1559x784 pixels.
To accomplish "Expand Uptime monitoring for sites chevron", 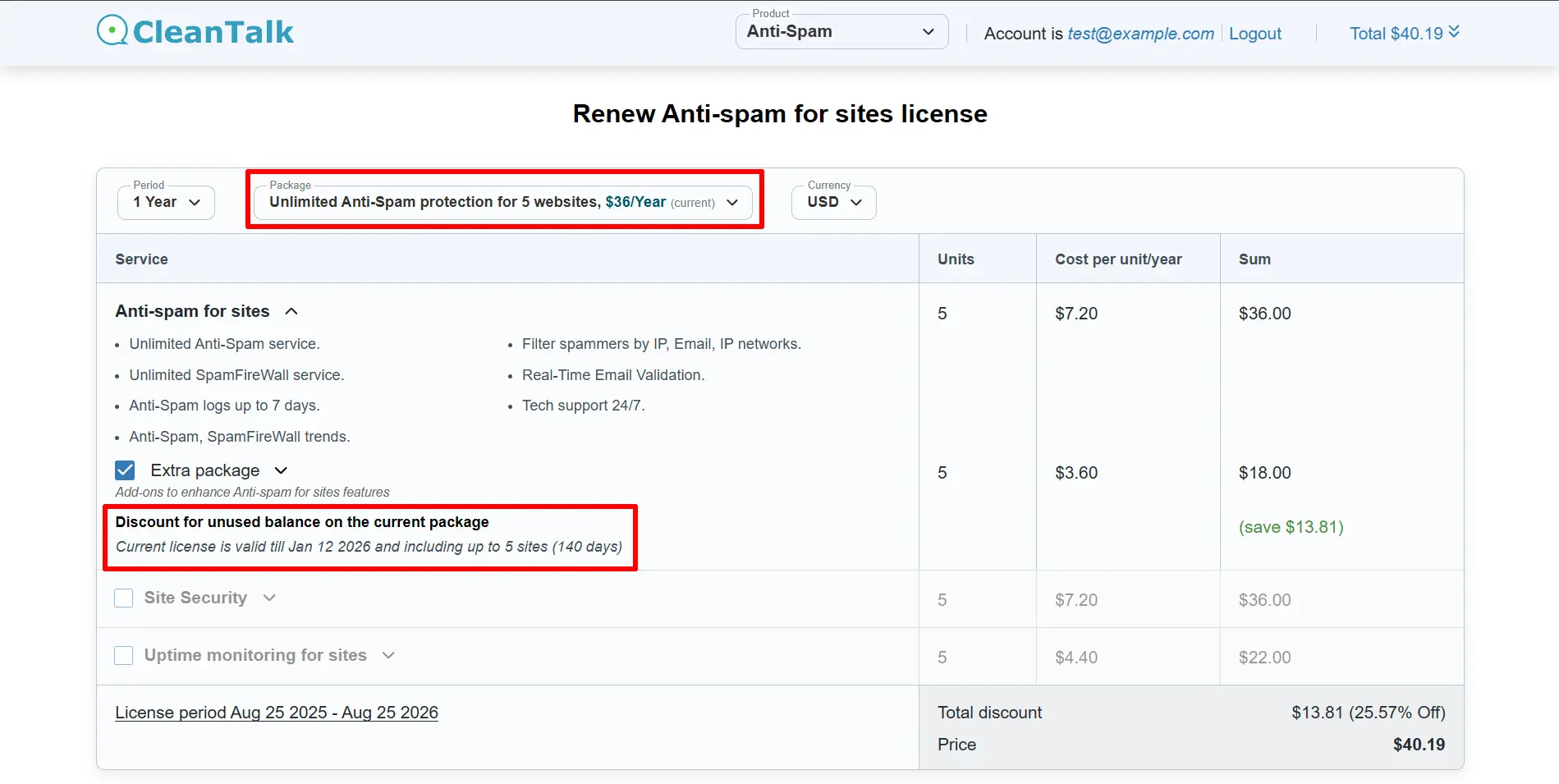I will click(389, 655).
